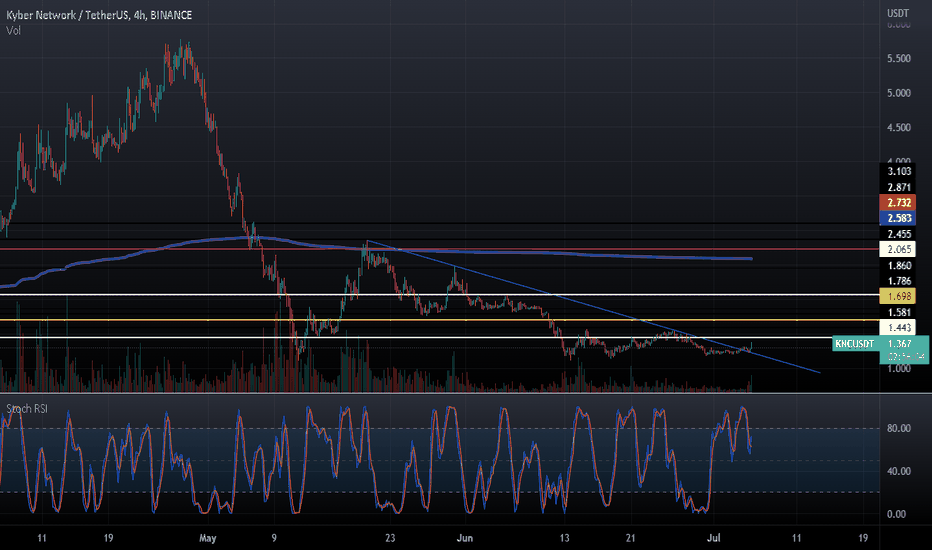Select the 1.000 price axis tick
The height and width of the screenshot is (550, 932).
click(x=898, y=369)
